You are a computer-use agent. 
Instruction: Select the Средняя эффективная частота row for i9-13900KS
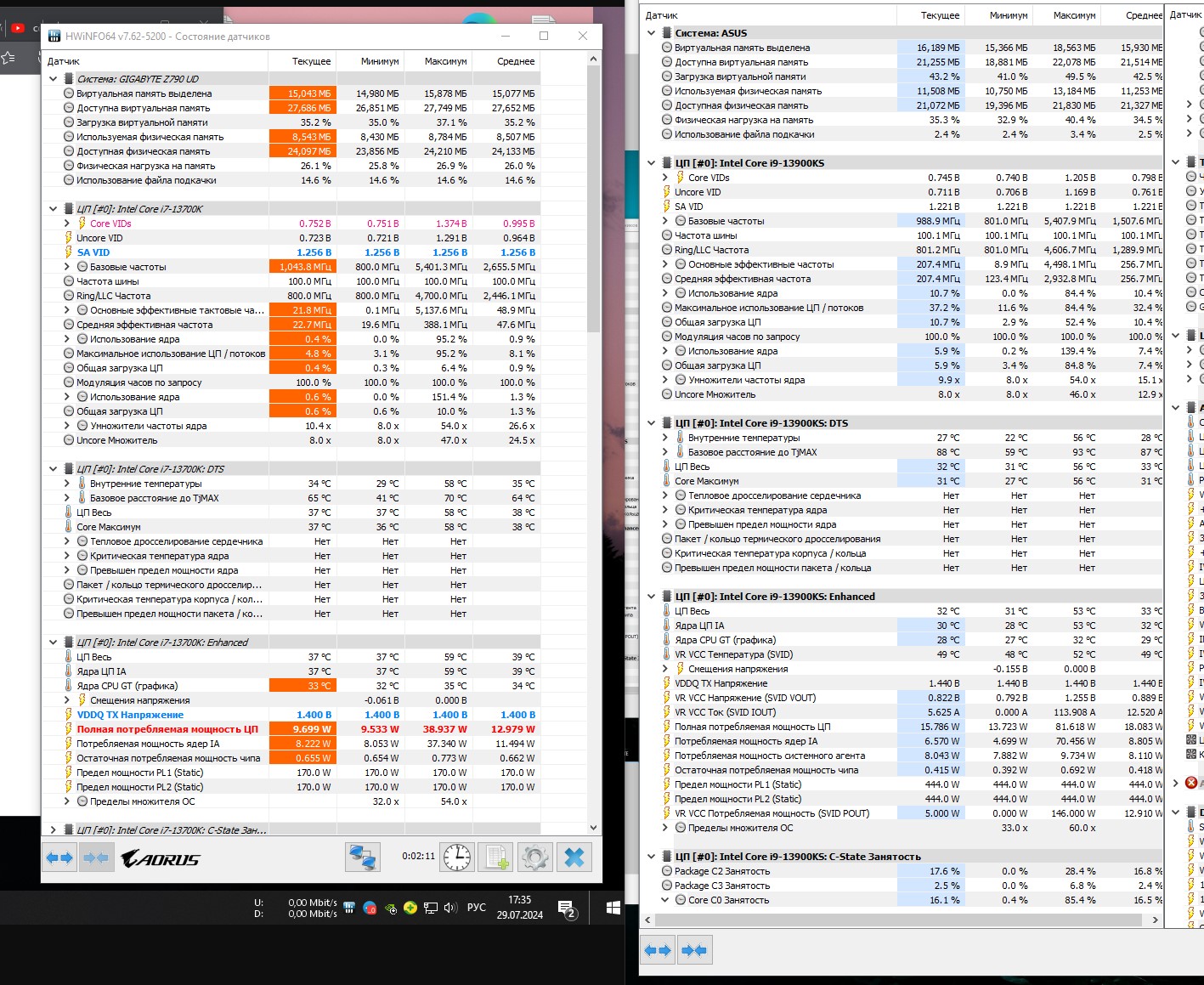click(x=902, y=279)
